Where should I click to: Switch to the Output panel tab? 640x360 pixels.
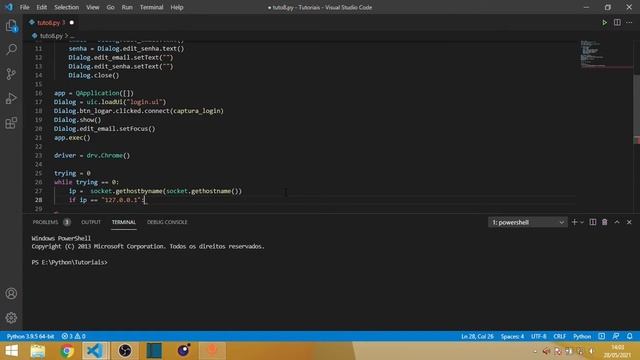click(x=91, y=222)
